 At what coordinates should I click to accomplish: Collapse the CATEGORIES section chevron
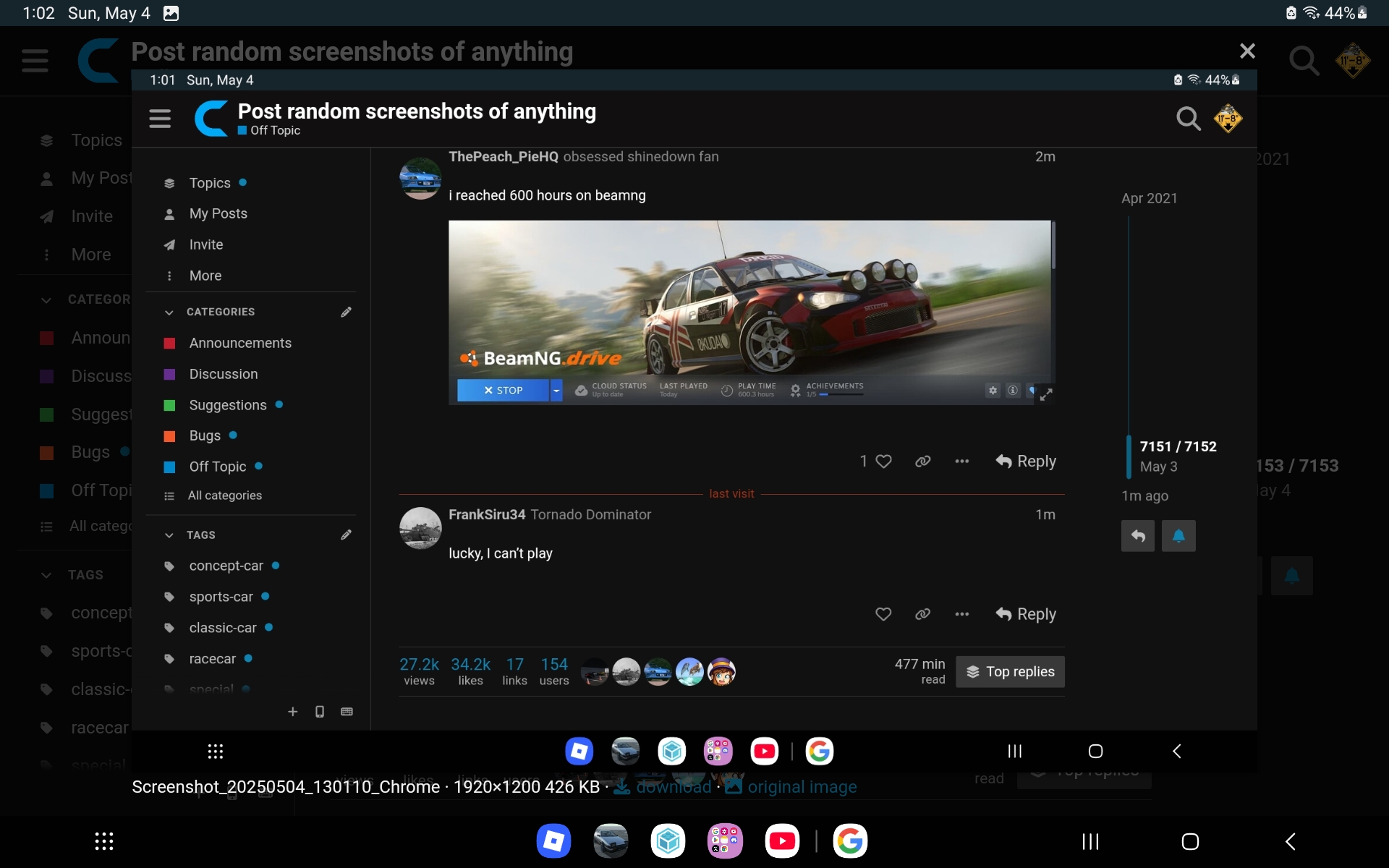click(x=169, y=312)
